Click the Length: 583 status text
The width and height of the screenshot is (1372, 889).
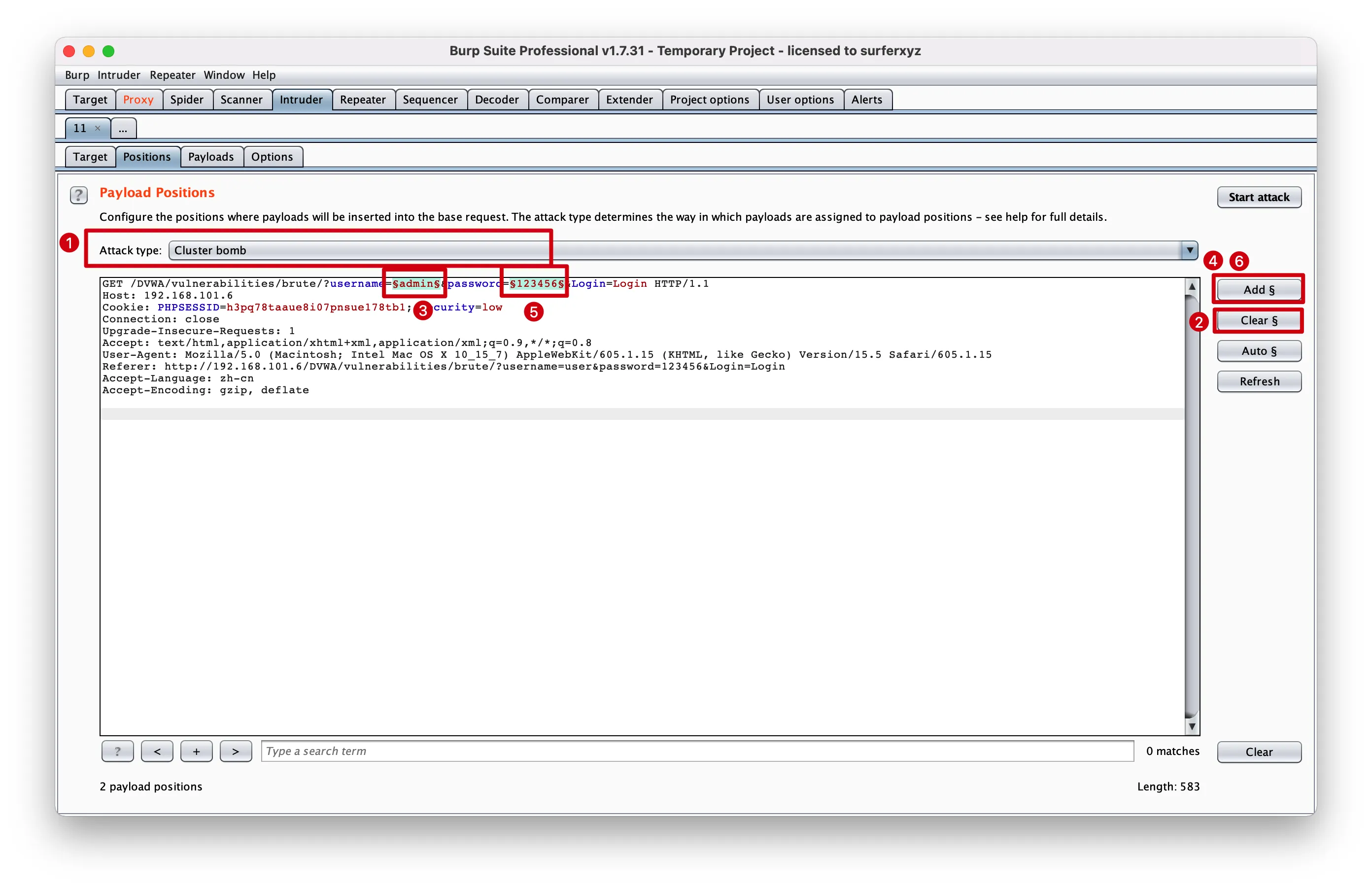tap(1168, 786)
